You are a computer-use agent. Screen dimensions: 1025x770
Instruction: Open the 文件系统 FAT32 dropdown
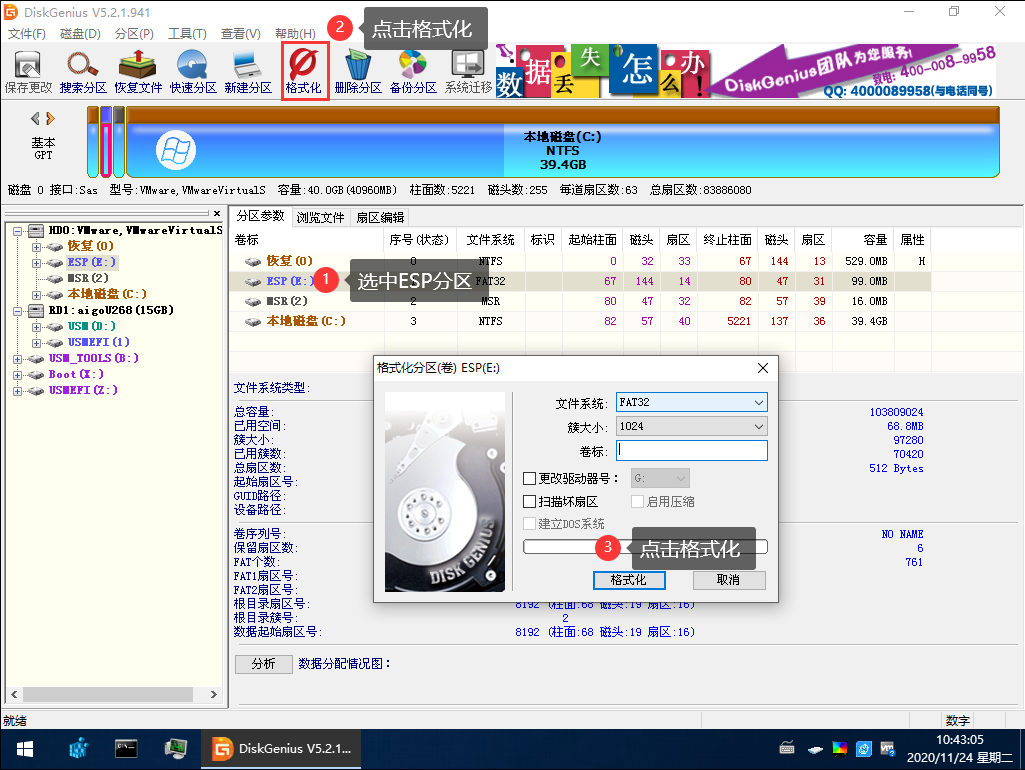[x=692, y=403]
